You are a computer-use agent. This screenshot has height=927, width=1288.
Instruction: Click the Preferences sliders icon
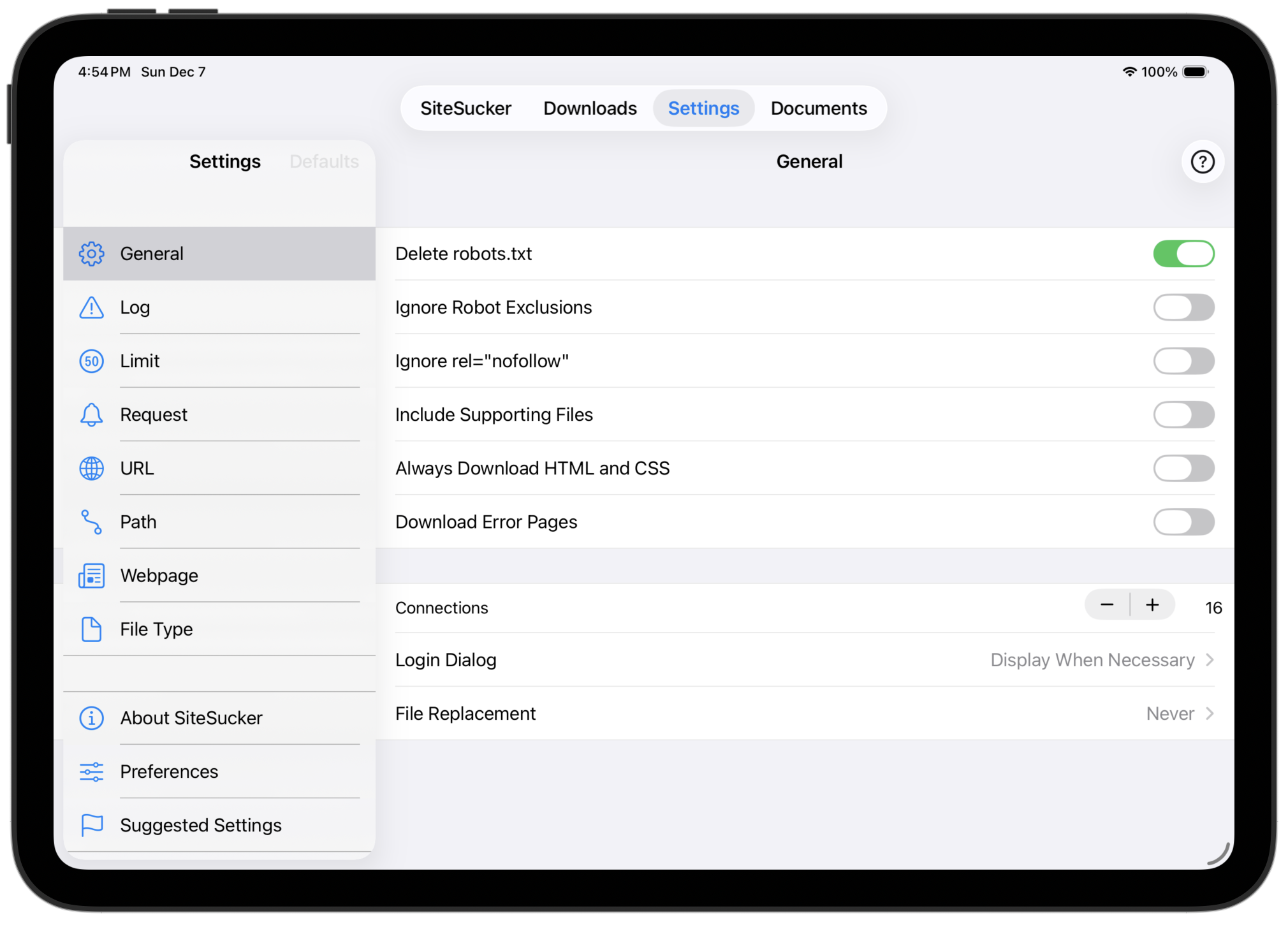[x=91, y=771]
